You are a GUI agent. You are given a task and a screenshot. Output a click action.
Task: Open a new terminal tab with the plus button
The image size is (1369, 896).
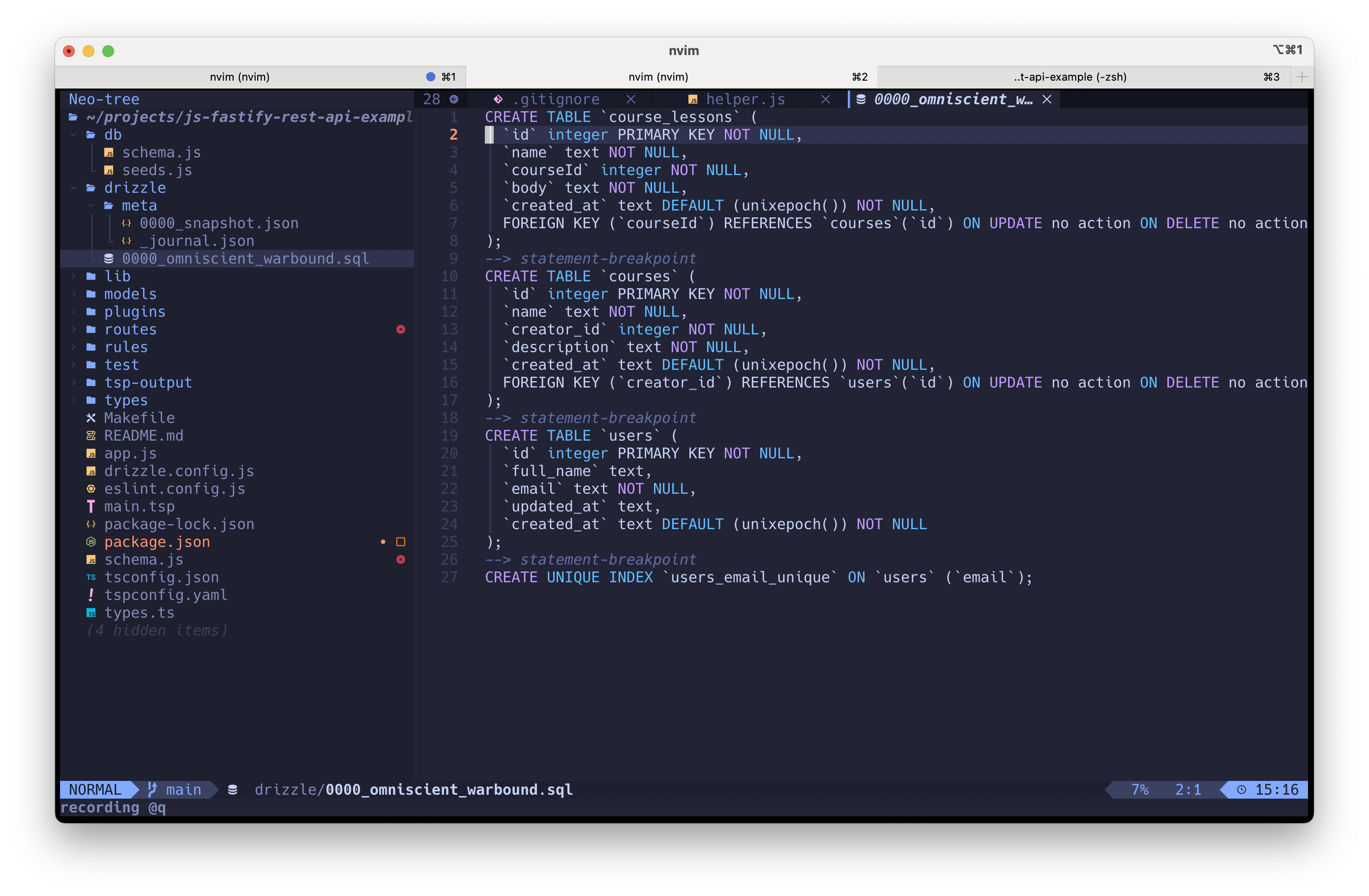pyautogui.click(x=1302, y=77)
